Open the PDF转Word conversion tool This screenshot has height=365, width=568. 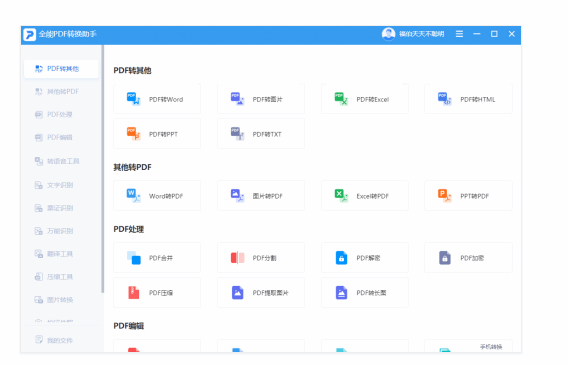[x=157, y=99]
